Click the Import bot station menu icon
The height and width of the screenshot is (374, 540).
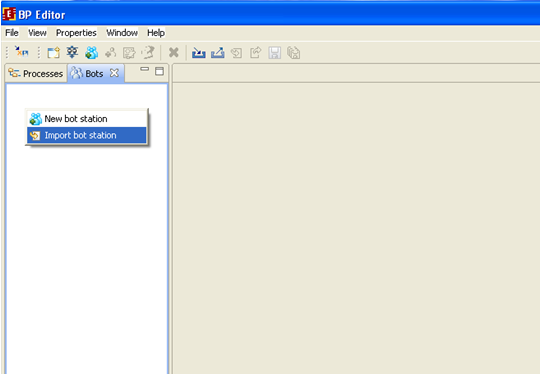35,136
